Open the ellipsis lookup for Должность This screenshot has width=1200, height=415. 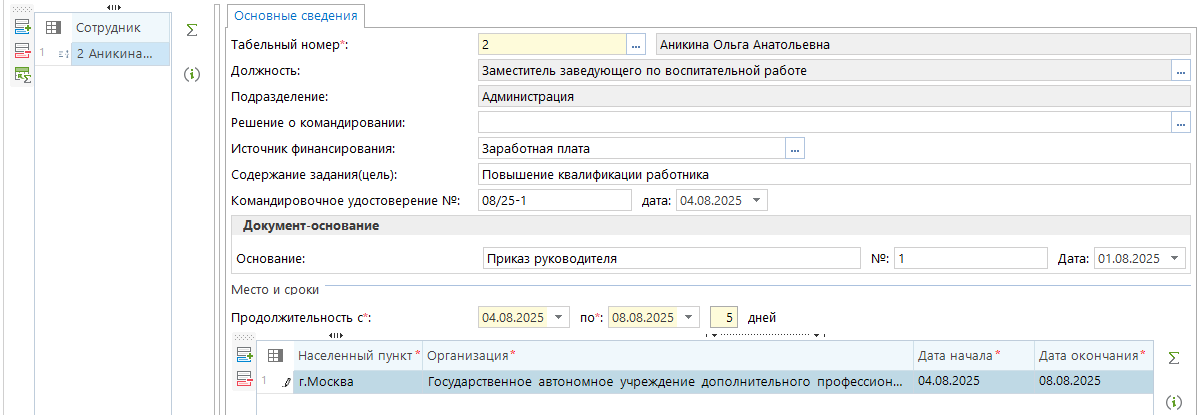coord(1180,71)
